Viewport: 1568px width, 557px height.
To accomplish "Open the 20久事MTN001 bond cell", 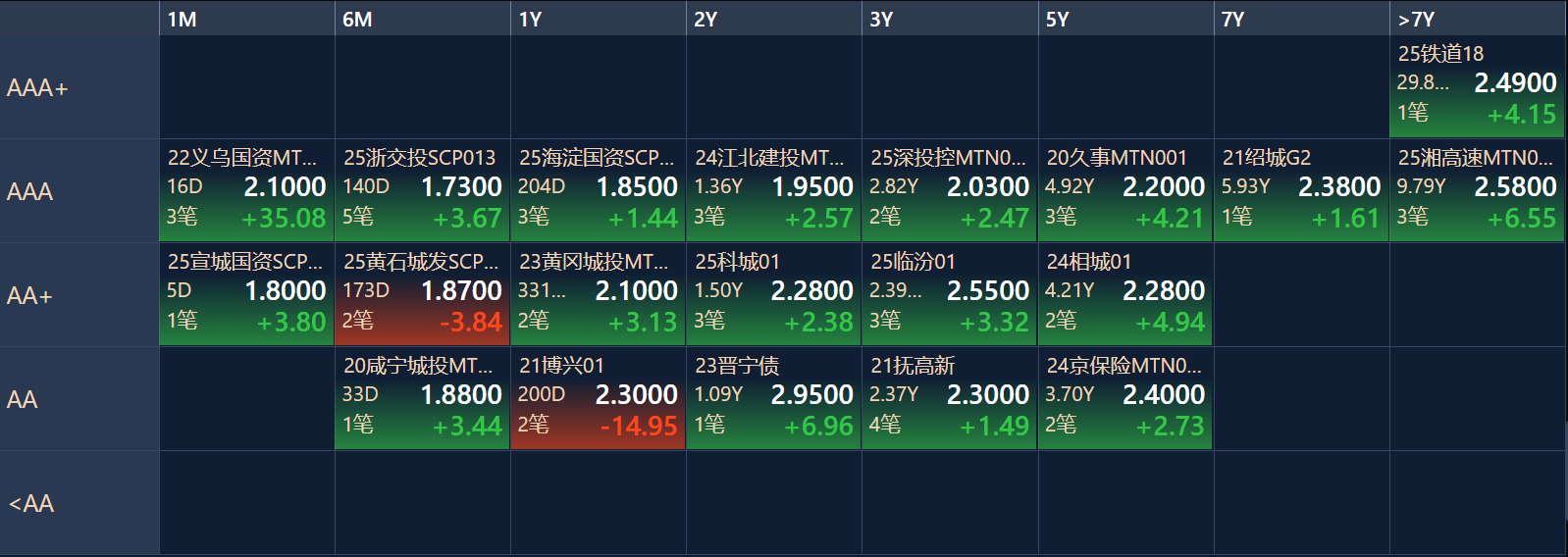I will [x=1124, y=190].
